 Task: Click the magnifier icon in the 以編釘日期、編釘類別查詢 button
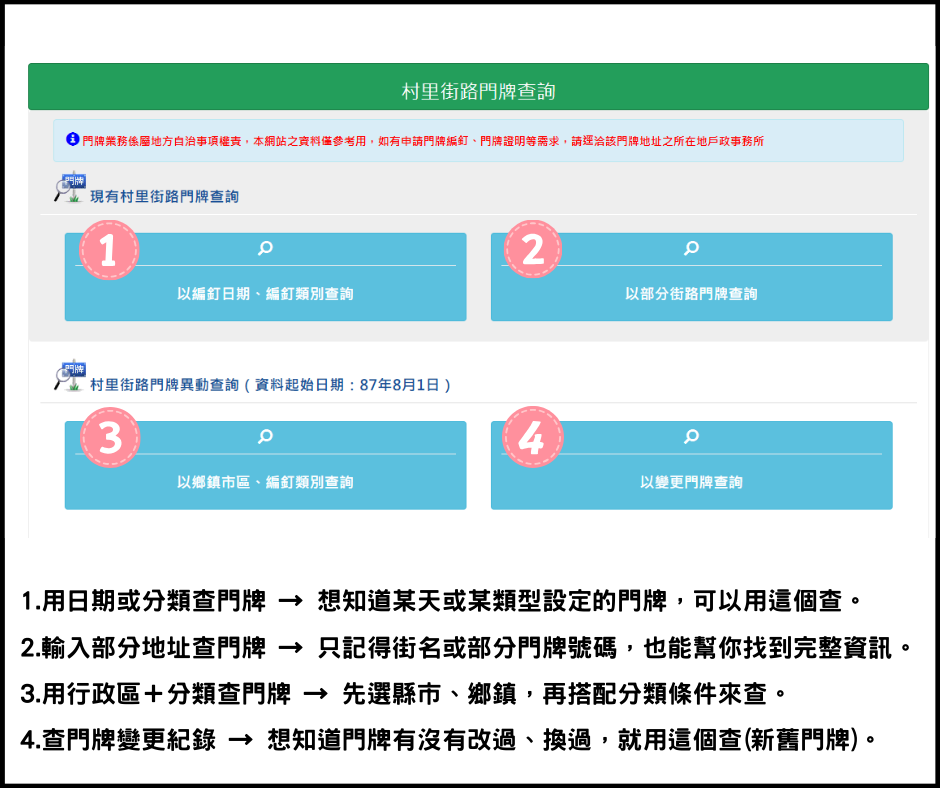(265, 249)
